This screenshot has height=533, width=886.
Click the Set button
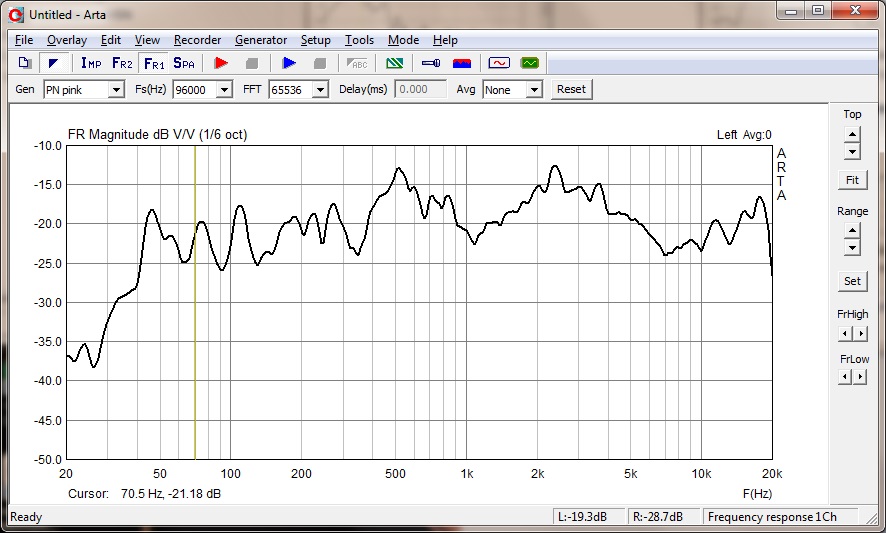(x=852, y=281)
